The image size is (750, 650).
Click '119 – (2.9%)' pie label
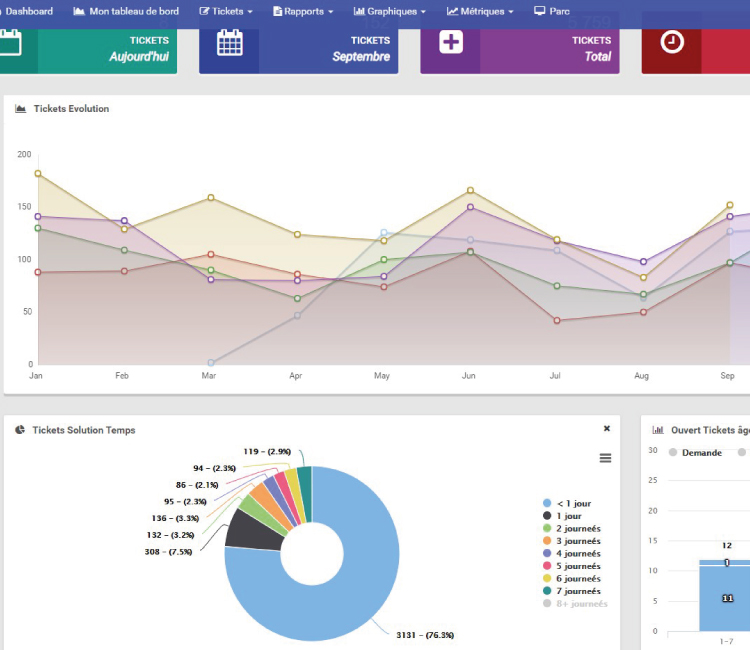tap(267, 451)
